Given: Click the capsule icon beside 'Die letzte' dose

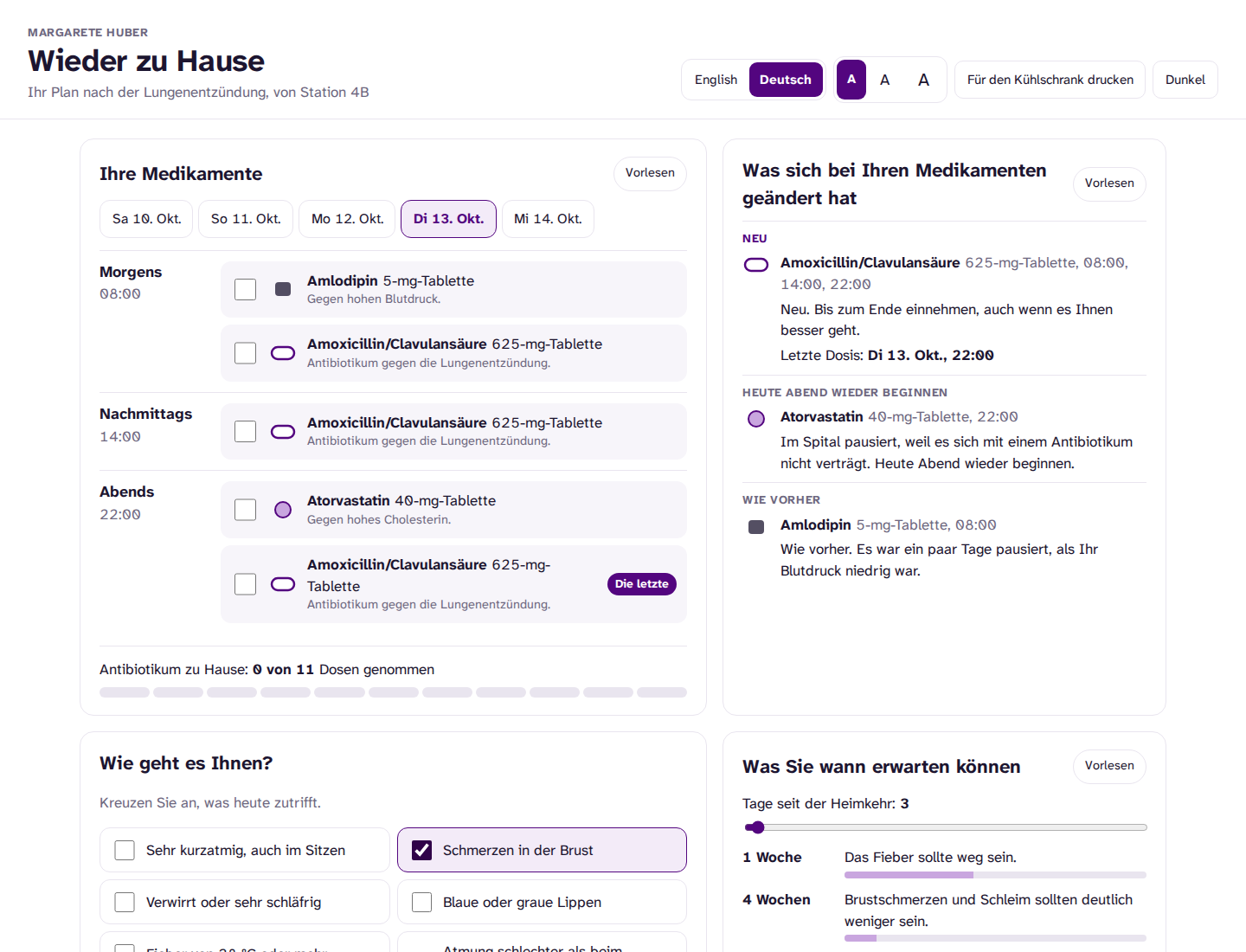Looking at the screenshot, I should click(283, 584).
